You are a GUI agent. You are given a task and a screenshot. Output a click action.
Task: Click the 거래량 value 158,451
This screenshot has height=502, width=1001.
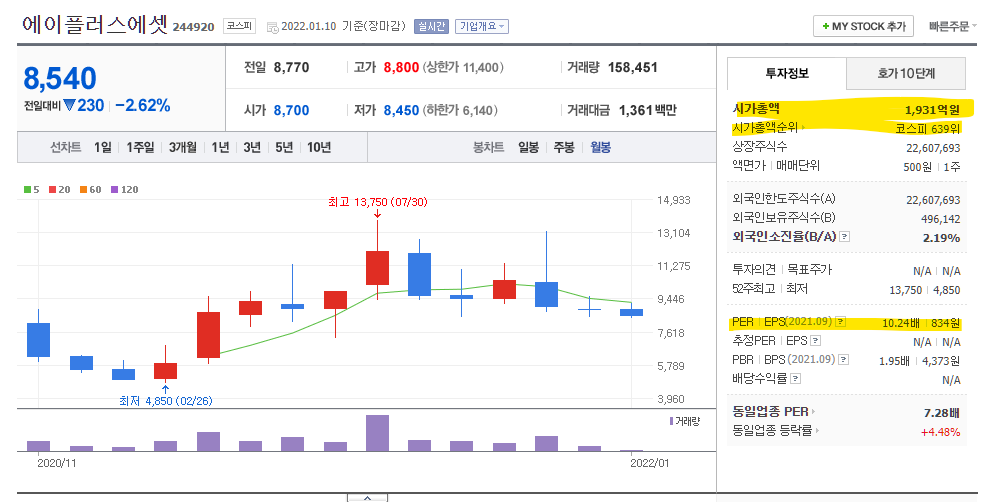pyautogui.click(x=632, y=67)
